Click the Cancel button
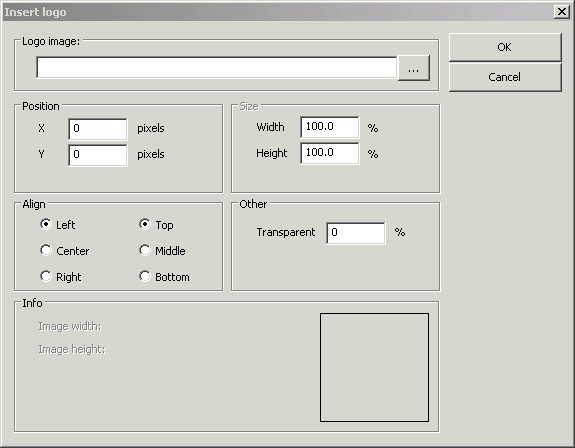This screenshot has height=448, width=575. click(505, 77)
